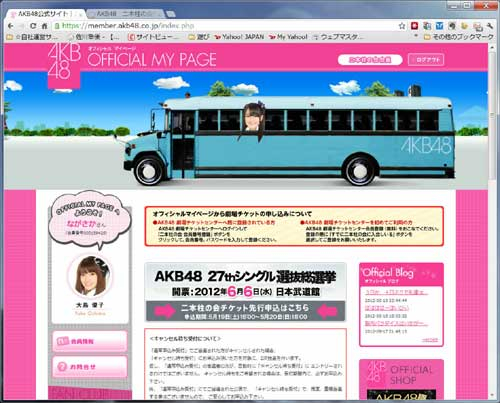Click the scrollbar up arrow

492,47
